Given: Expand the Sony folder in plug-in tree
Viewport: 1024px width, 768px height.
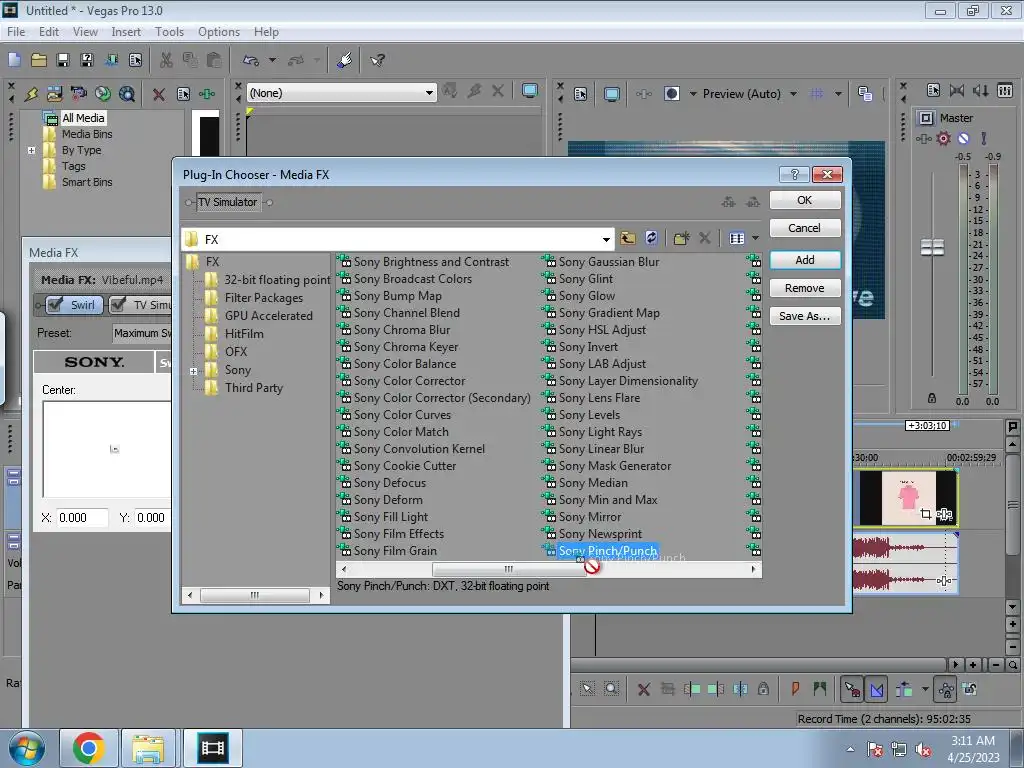Looking at the screenshot, I should [x=193, y=371].
